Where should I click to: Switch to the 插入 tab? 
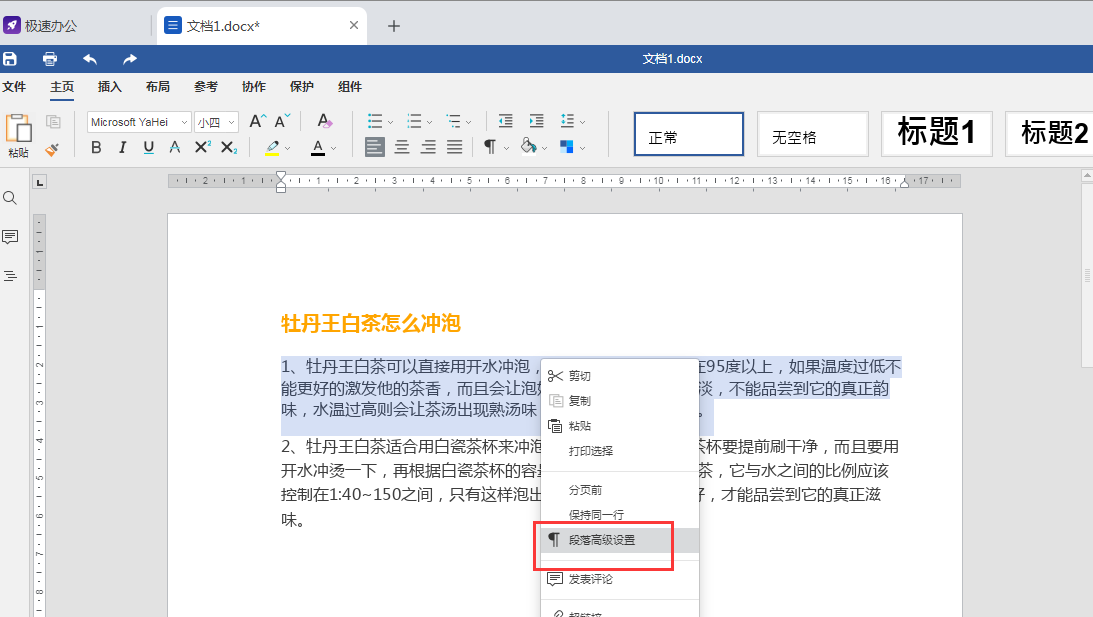109,87
